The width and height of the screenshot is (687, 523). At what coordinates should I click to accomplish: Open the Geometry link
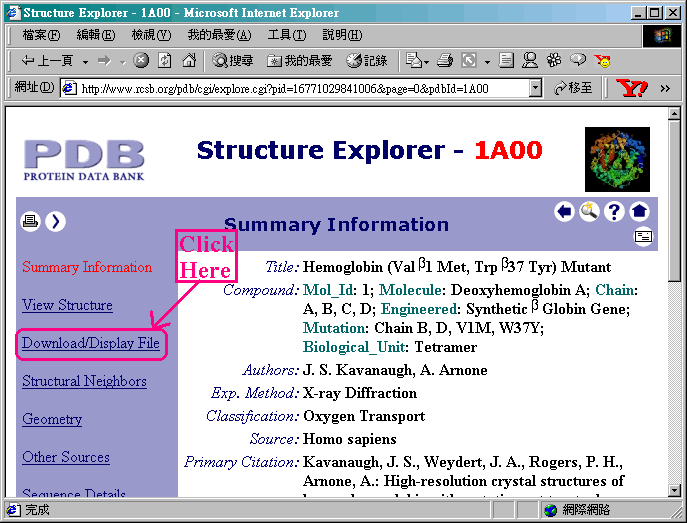pyautogui.click(x=52, y=419)
